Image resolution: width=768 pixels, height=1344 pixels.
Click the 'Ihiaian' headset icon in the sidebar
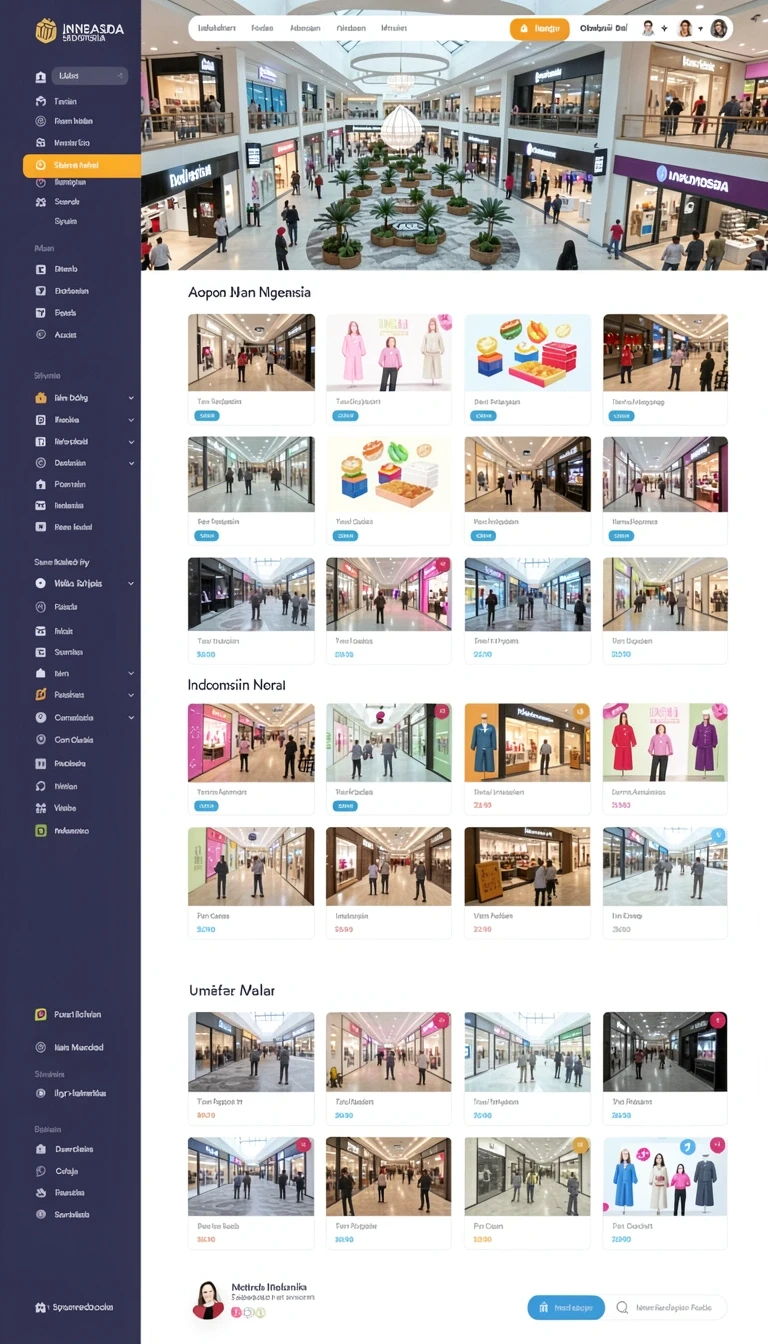41,786
